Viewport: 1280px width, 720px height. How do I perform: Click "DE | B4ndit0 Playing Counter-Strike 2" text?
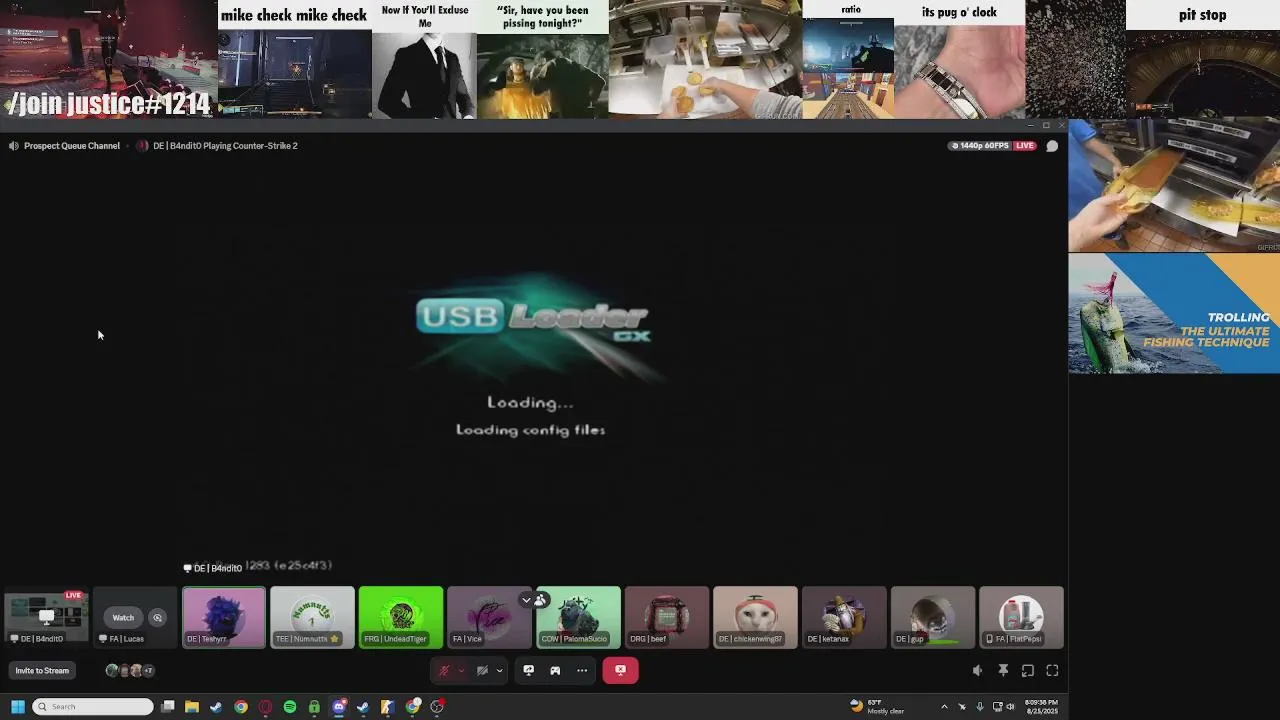(x=225, y=146)
